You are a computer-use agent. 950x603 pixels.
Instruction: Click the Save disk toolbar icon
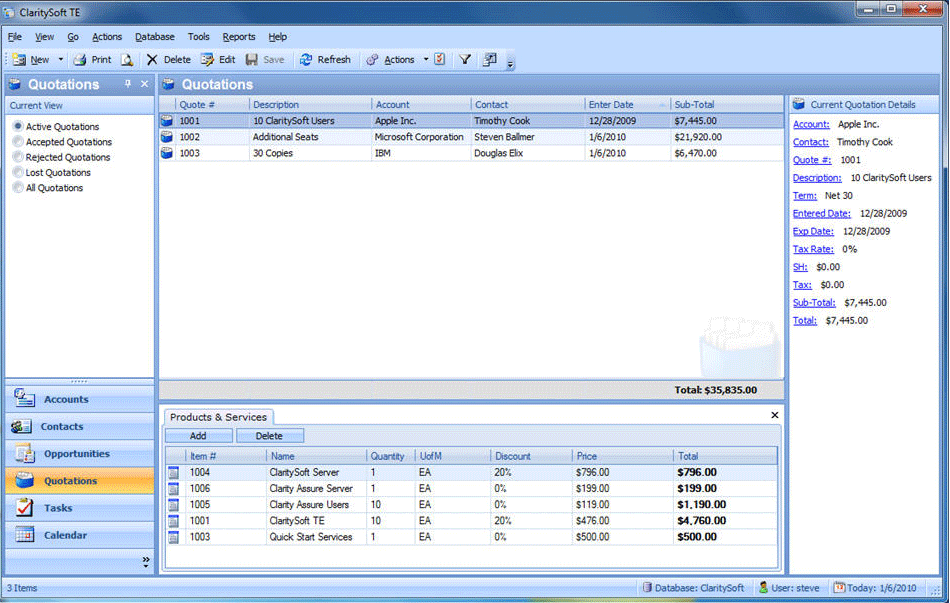(251, 59)
